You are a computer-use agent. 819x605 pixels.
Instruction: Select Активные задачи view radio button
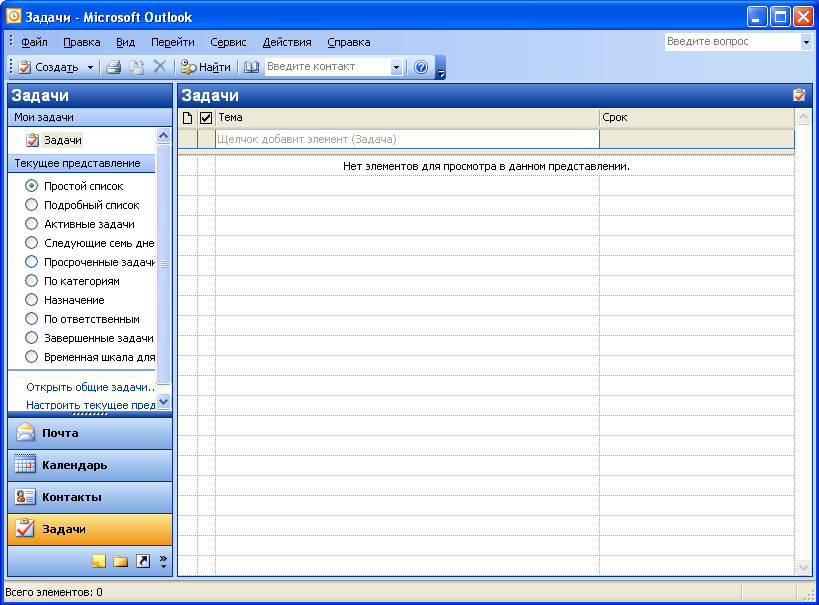pos(31,224)
